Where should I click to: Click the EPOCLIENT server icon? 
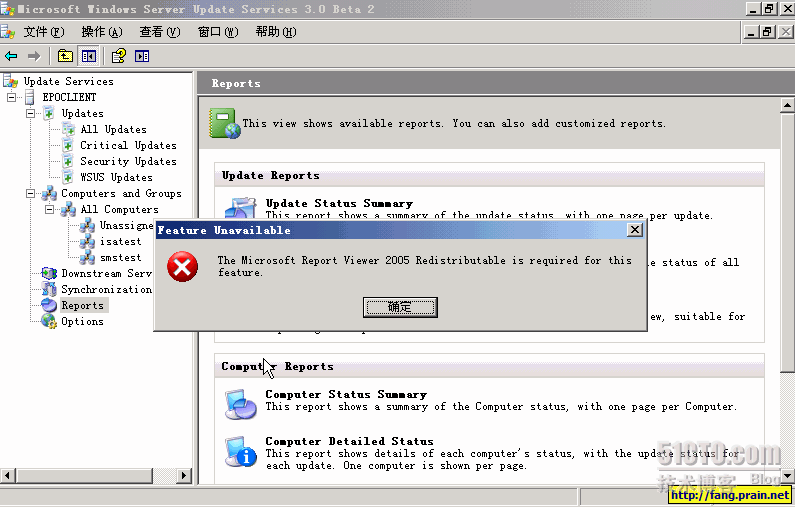[30, 97]
